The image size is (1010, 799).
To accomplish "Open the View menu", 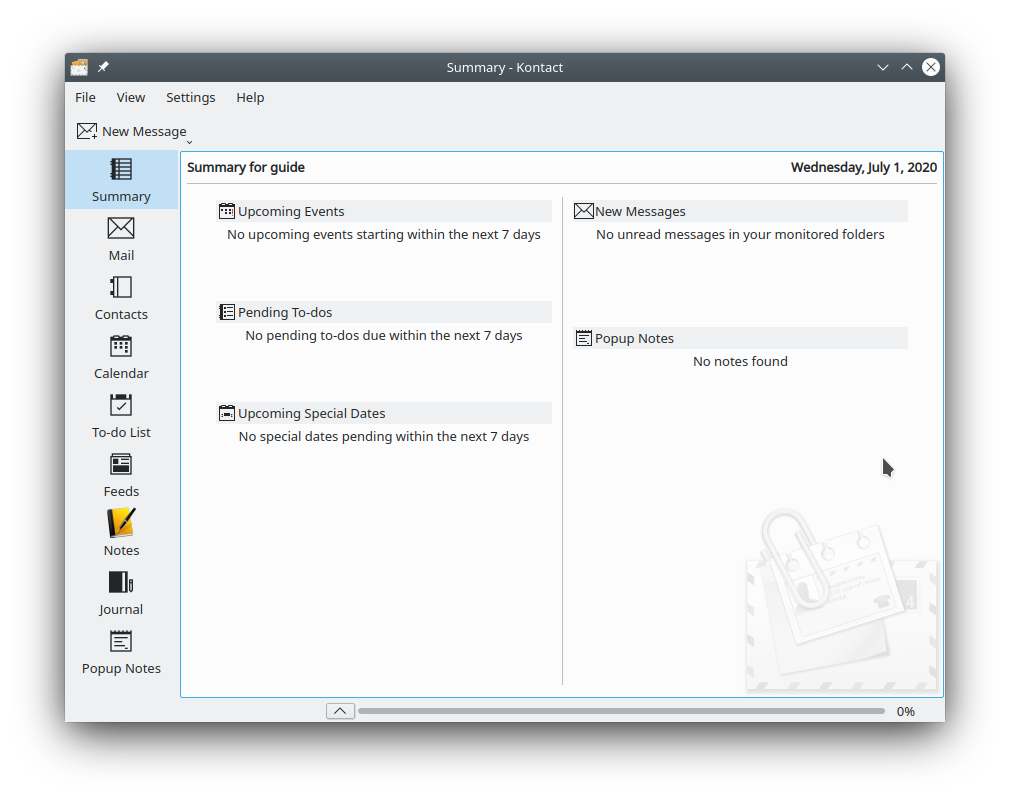I will (130, 97).
